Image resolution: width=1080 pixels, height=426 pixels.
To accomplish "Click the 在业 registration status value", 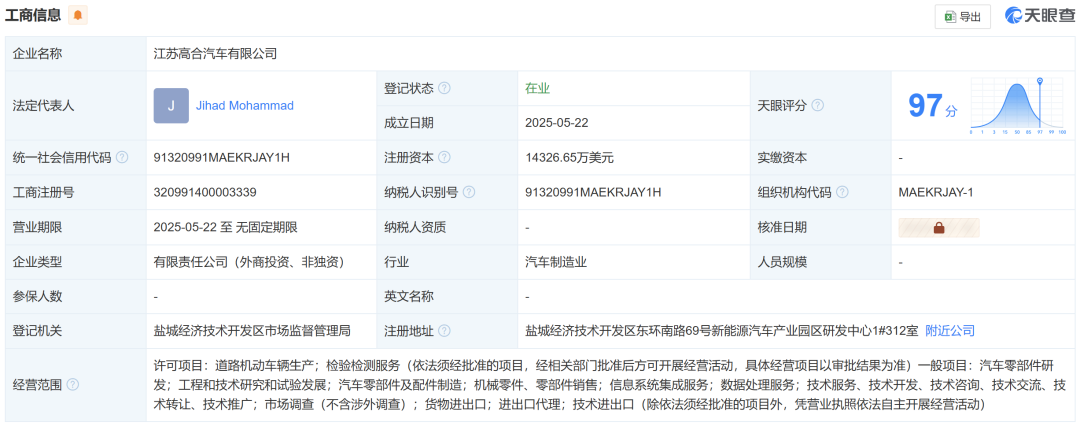I will (537, 88).
